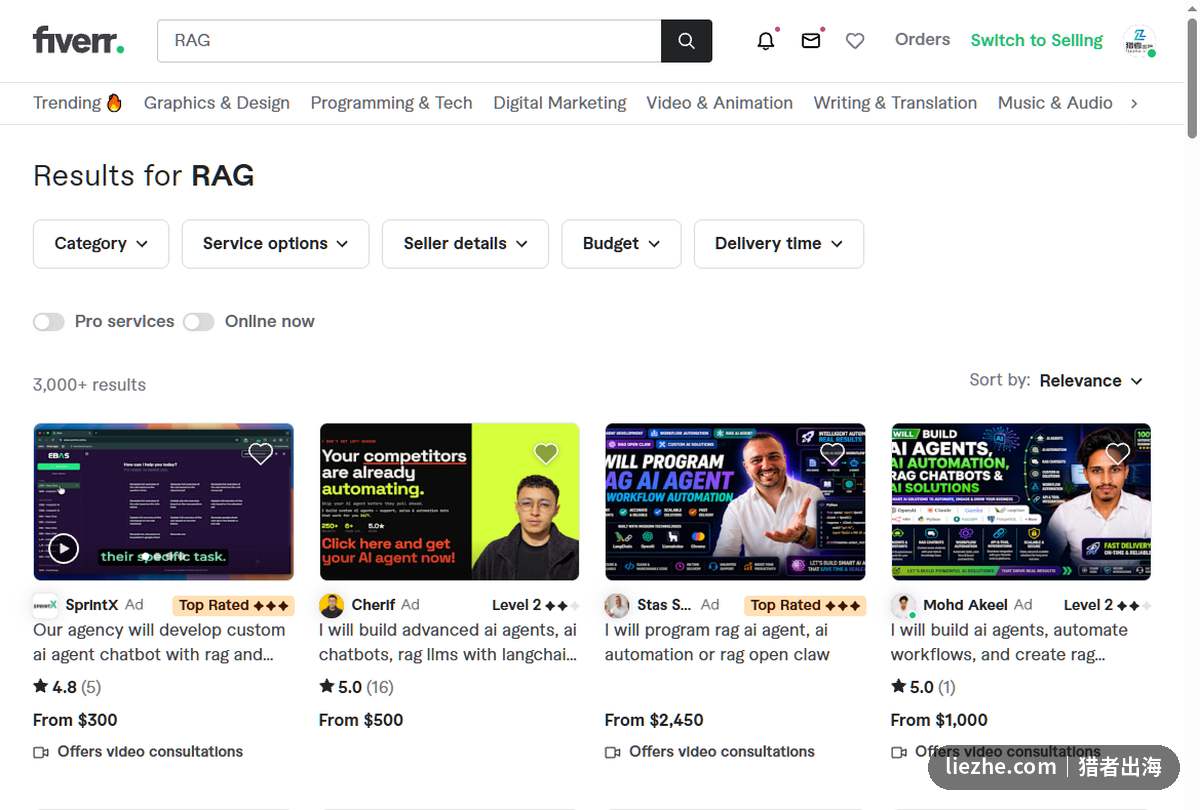Click Stas S video consultation camera icon
Screen dimensions: 1200x810
613,752
